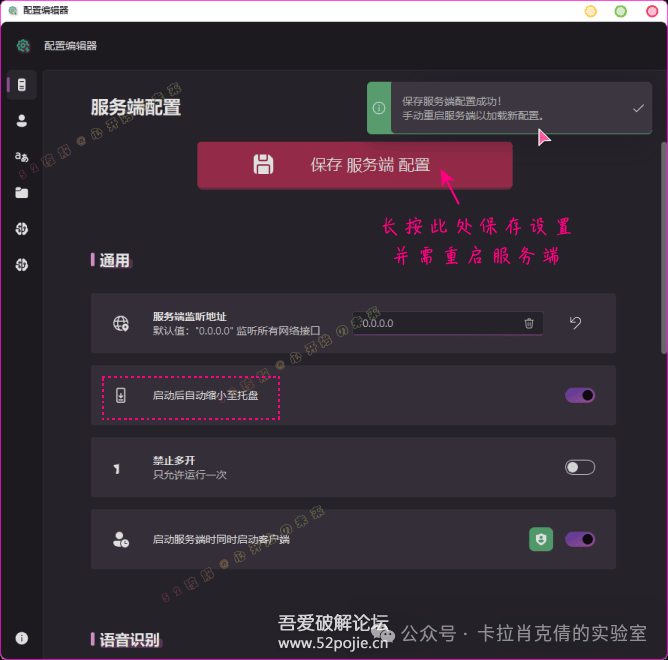
Task: Open the server config tab in sidebar
Action: 21,85
